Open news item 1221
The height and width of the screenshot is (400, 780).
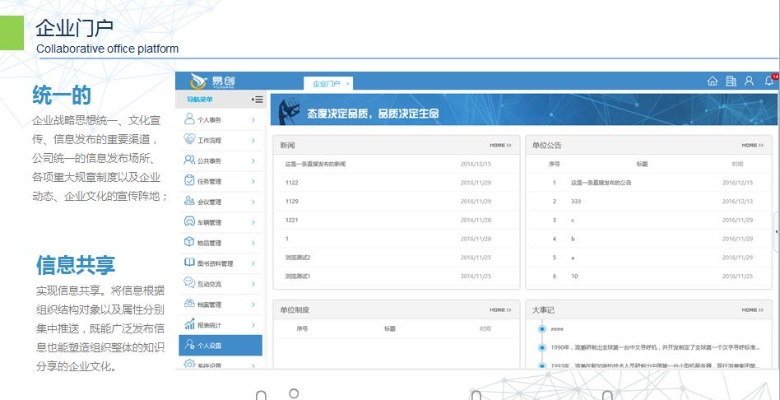292,220
